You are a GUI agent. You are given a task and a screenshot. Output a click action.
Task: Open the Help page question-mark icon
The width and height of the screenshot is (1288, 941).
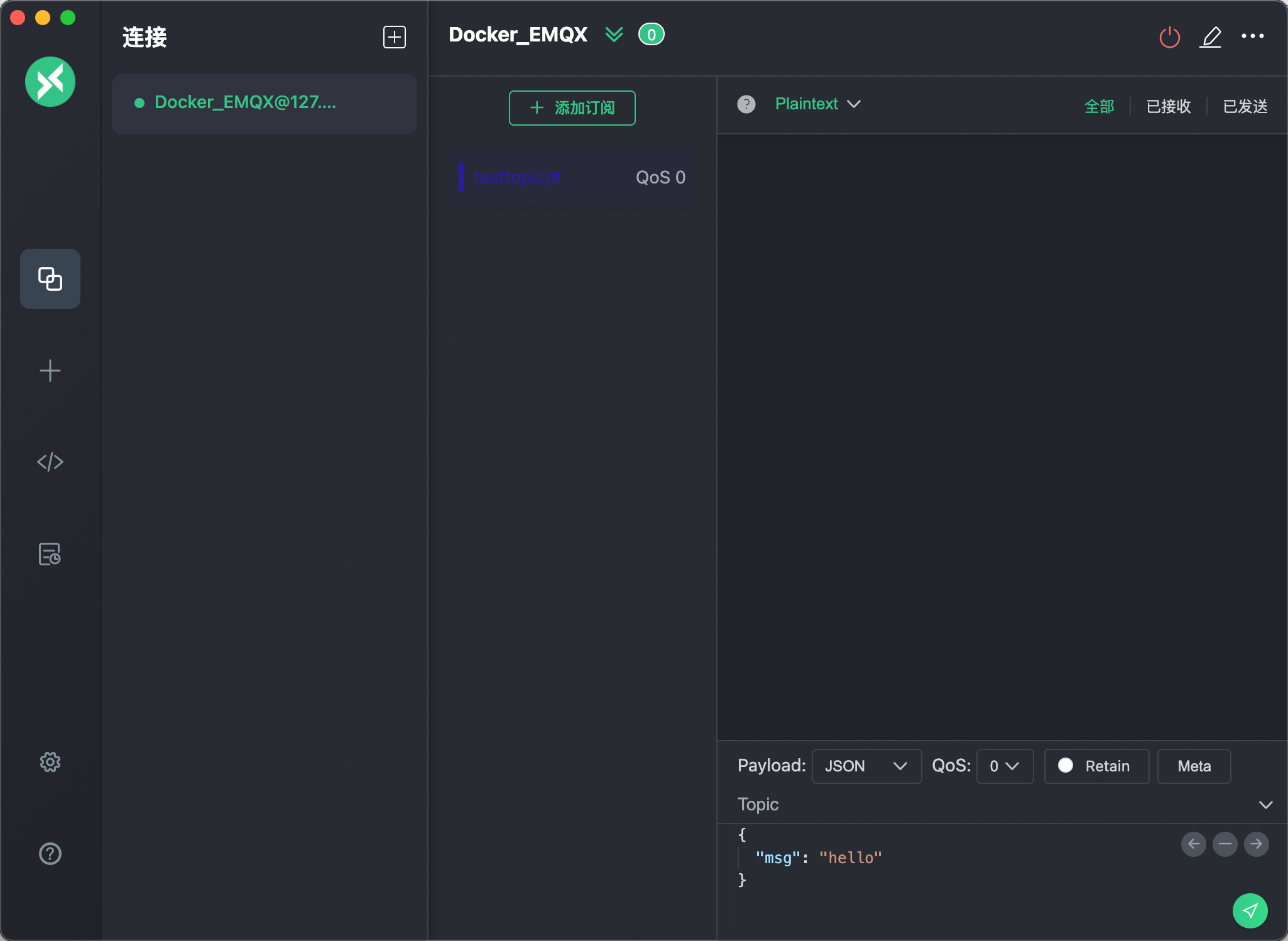click(50, 854)
